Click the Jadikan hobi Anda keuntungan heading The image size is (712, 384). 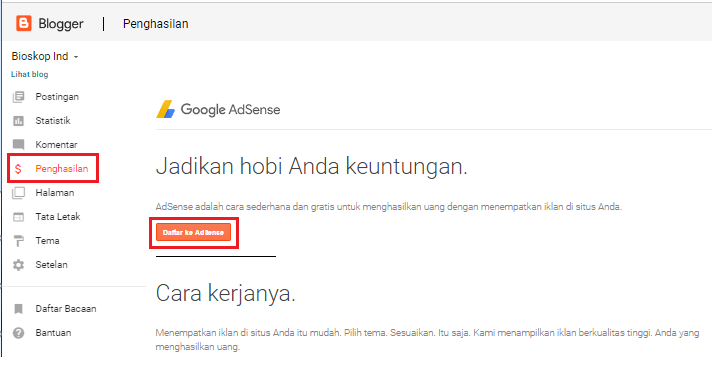[x=312, y=167]
